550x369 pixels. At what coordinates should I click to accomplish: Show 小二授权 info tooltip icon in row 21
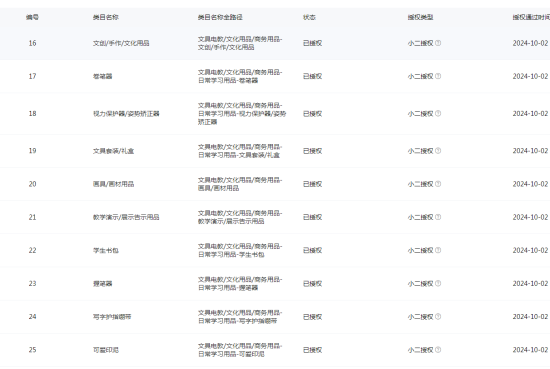tap(438, 217)
